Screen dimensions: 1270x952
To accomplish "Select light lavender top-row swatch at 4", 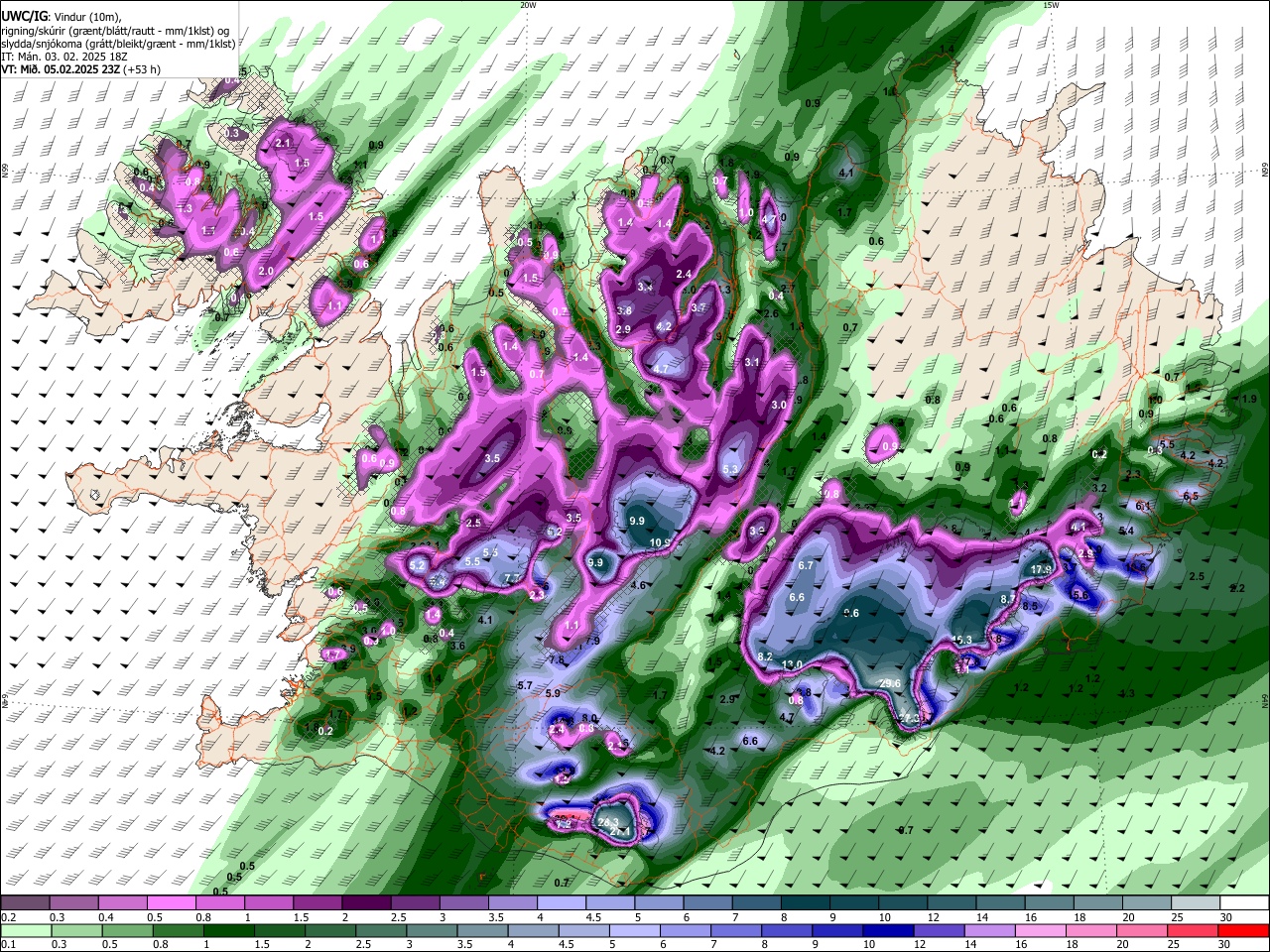I will (561, 903).
